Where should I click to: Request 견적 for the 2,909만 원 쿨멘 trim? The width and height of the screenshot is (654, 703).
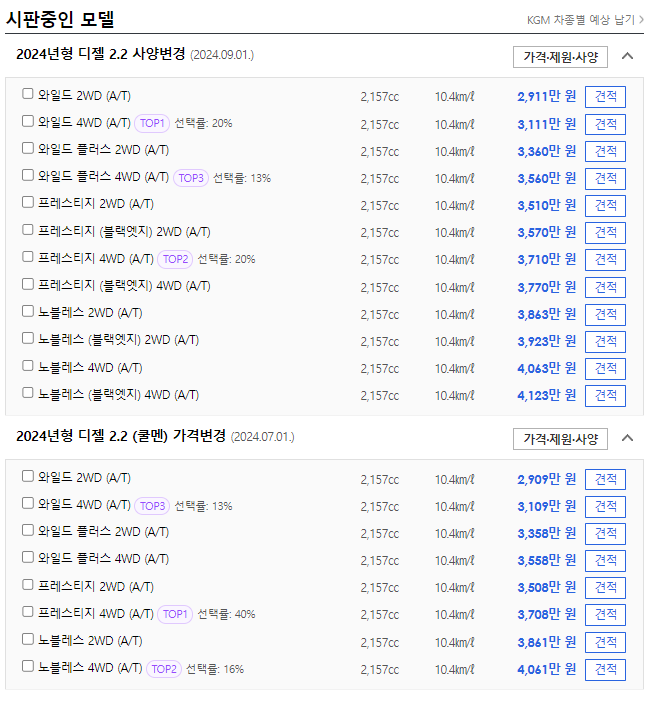click(605, 479)
